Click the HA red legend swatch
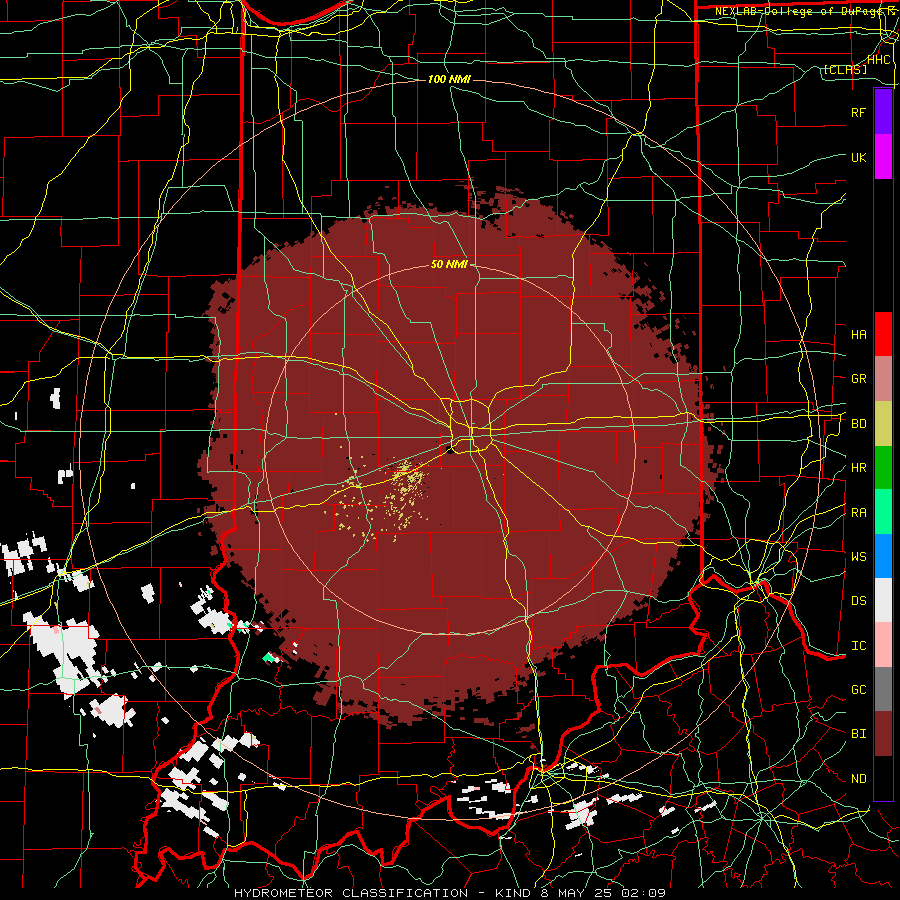This screenshot has width=900, height=900. pos(883,334)
